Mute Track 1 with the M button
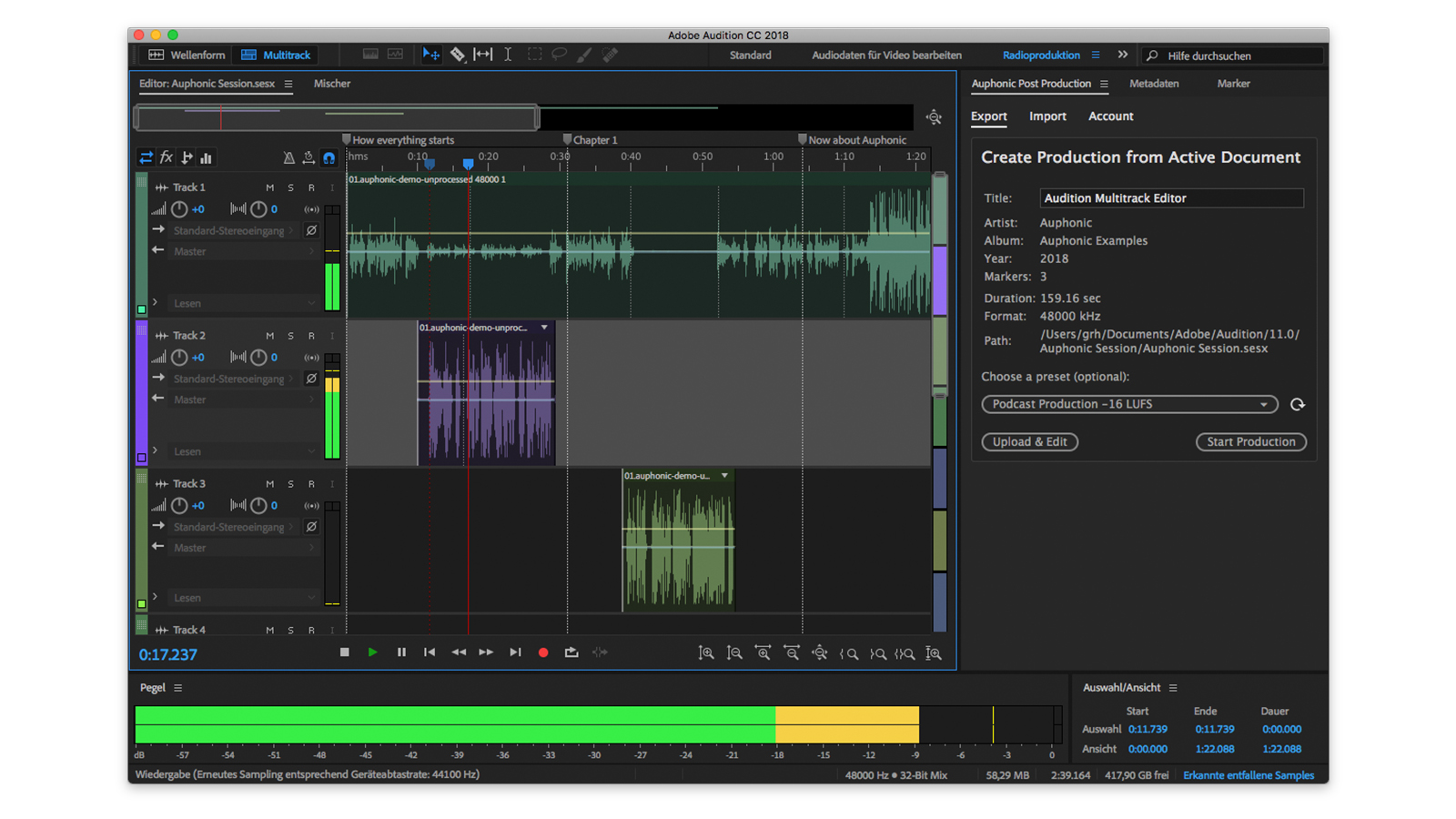The height and width of the screenshot is (819, 1456). [269, 187]
